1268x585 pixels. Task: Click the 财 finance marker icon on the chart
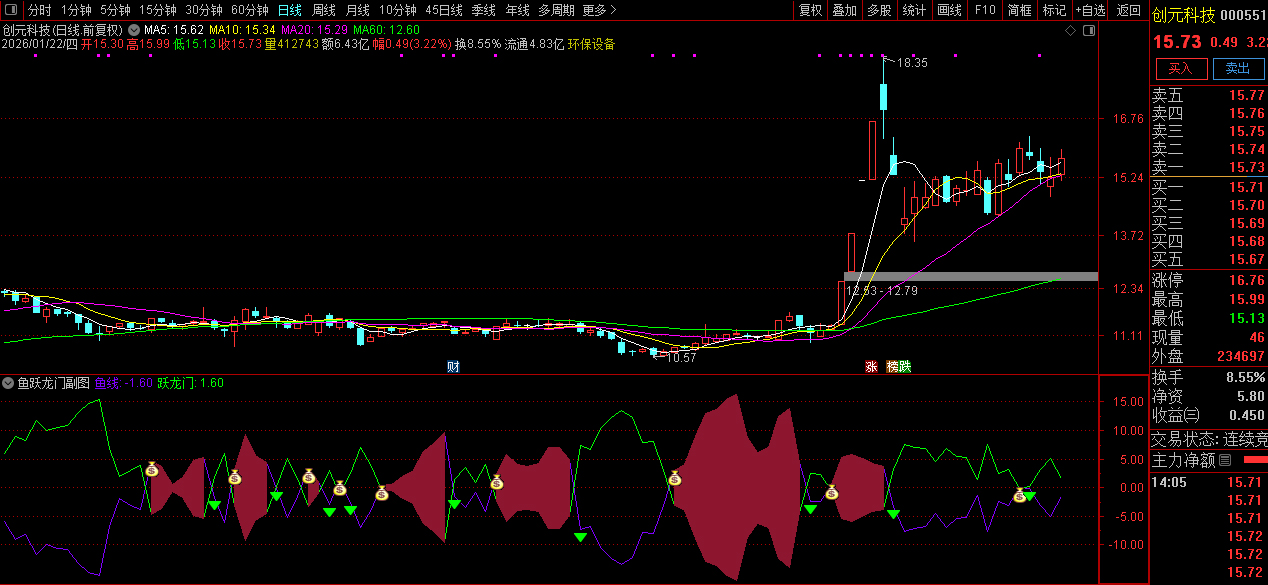453,367
